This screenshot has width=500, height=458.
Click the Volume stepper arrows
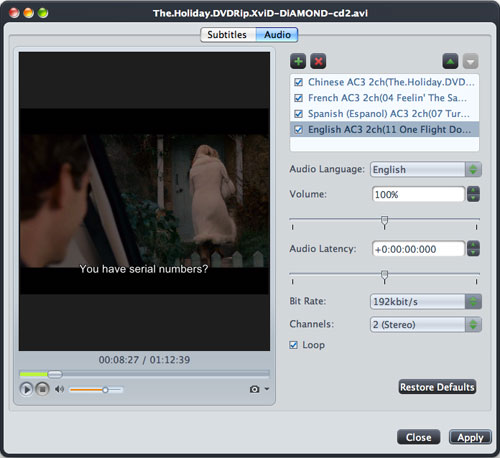473,194
